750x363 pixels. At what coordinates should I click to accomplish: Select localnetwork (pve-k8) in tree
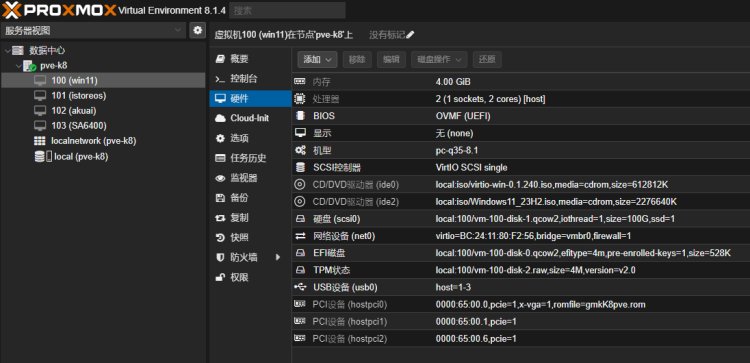click(94, 141)
